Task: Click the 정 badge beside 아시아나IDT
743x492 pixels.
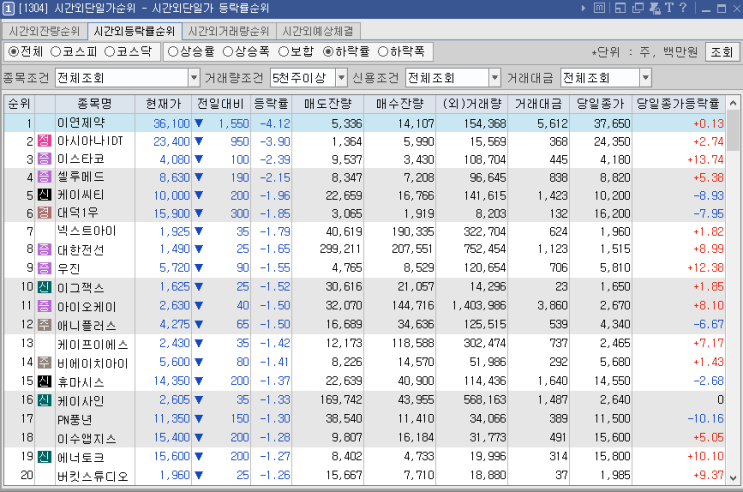Action: pyautogui.click(x=44, y=141)
